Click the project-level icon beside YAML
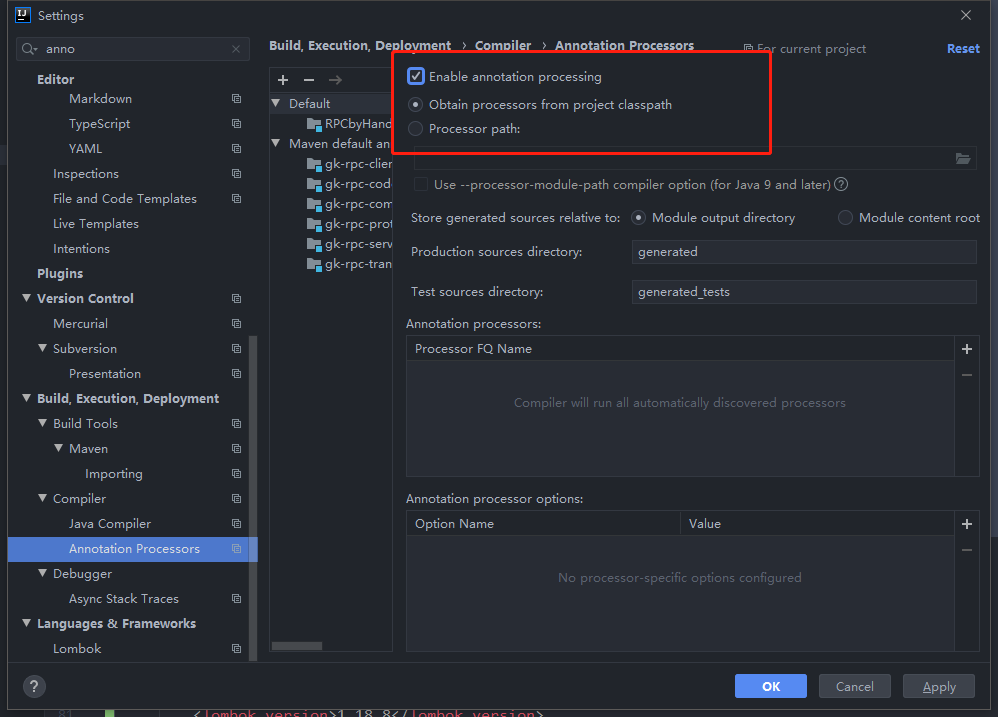This screenshot has height=717, width=998. (237, 148)
